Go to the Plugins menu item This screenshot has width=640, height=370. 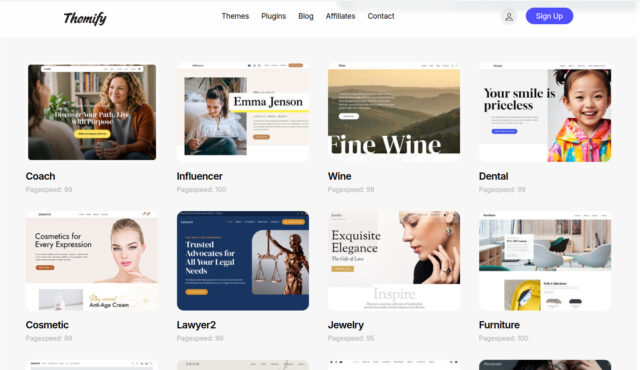pos(273,16)
